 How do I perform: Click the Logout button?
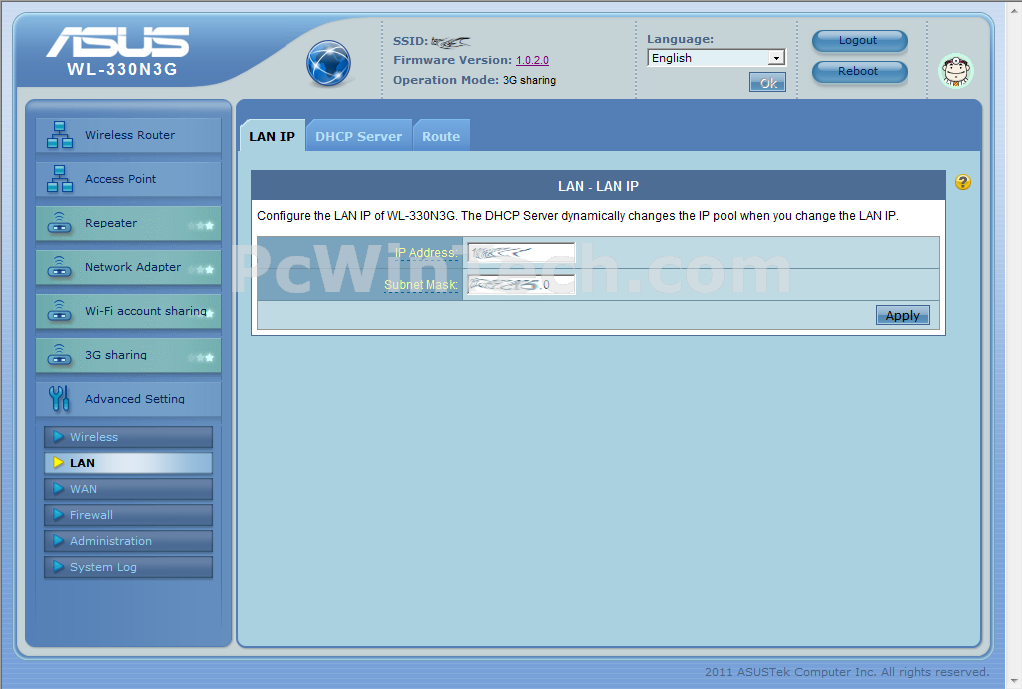[x=859, y=40]
